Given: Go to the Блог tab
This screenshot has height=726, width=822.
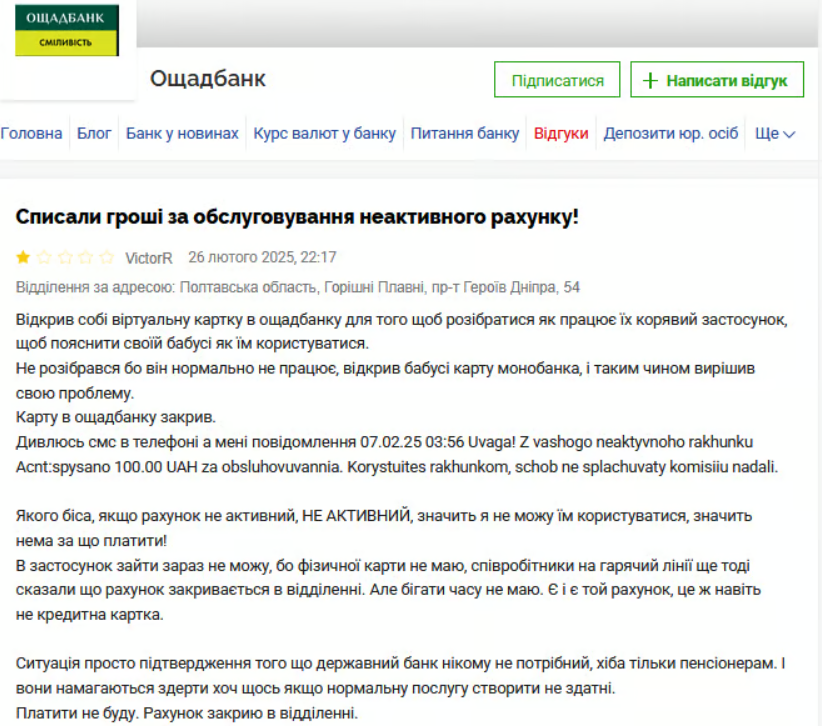Looking at the screenshot, I should [94, 133].
